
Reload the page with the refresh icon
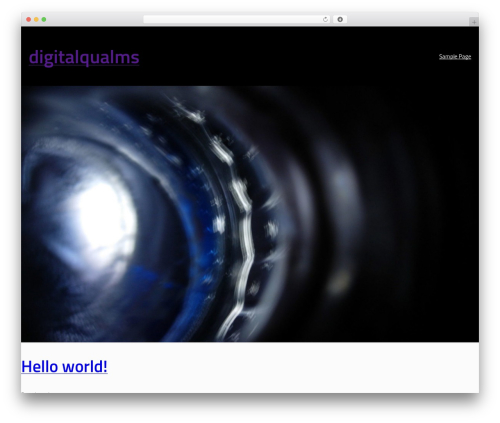point(325,20)
